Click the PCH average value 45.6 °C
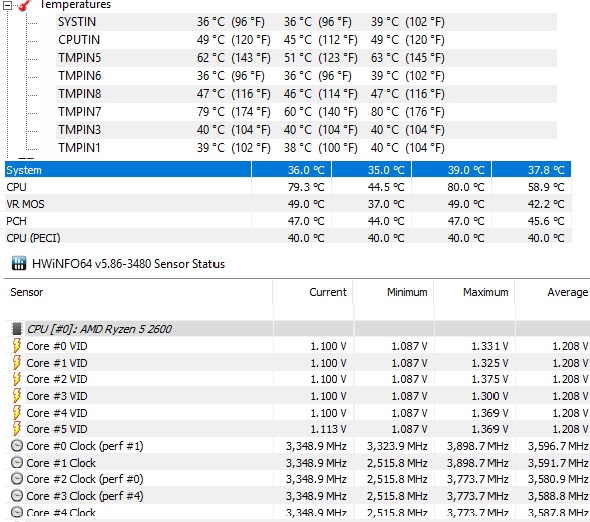 (546, 221)
